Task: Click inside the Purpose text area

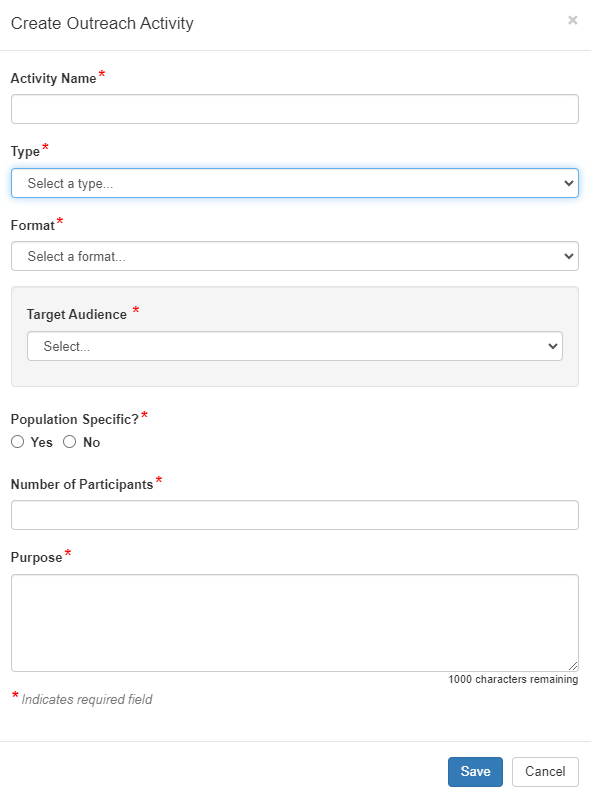Action: [x=295, y=623]
